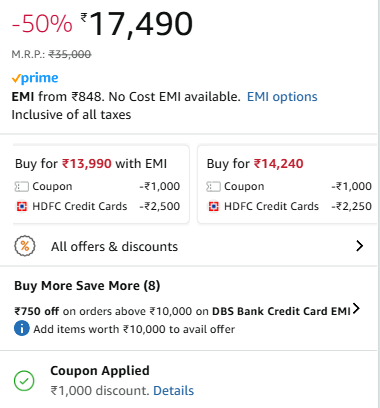Open EMI options link
This screenshot has height=408, width=380.
[x=282, y=97]
